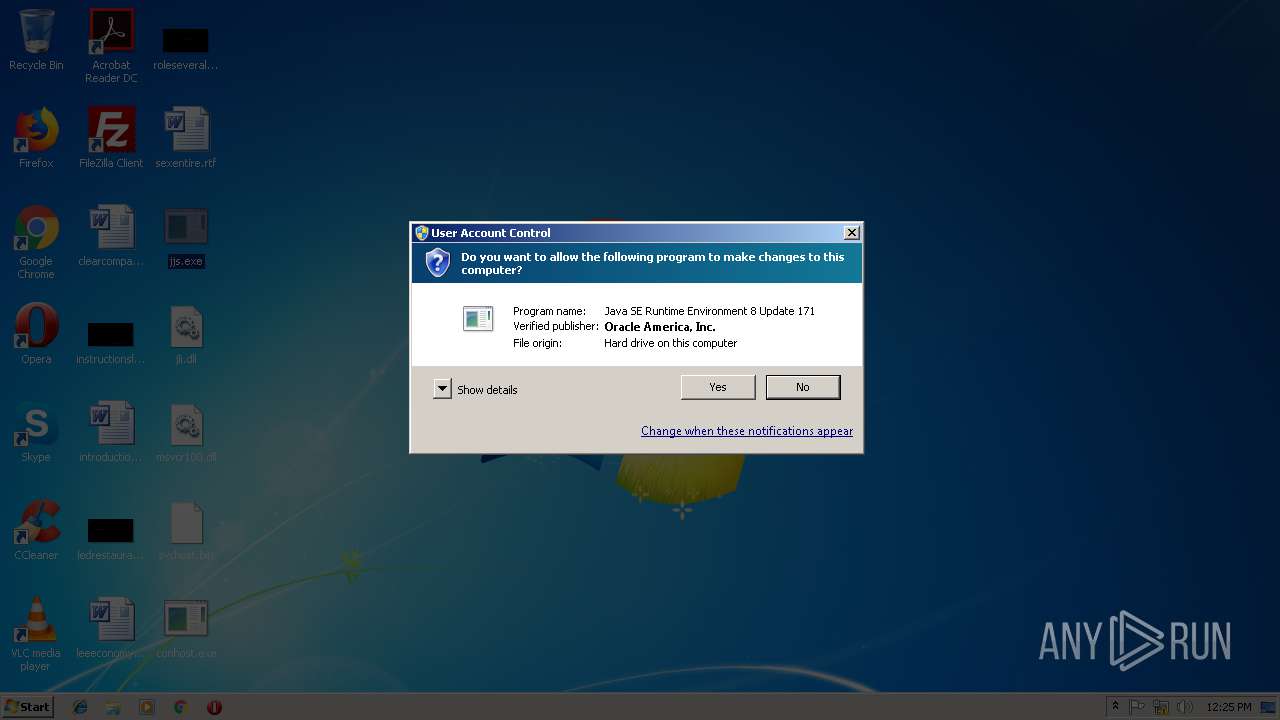Select jjs.exe file on desktop
Viewport: 1280px width, 720px height.
pos(186,238)
